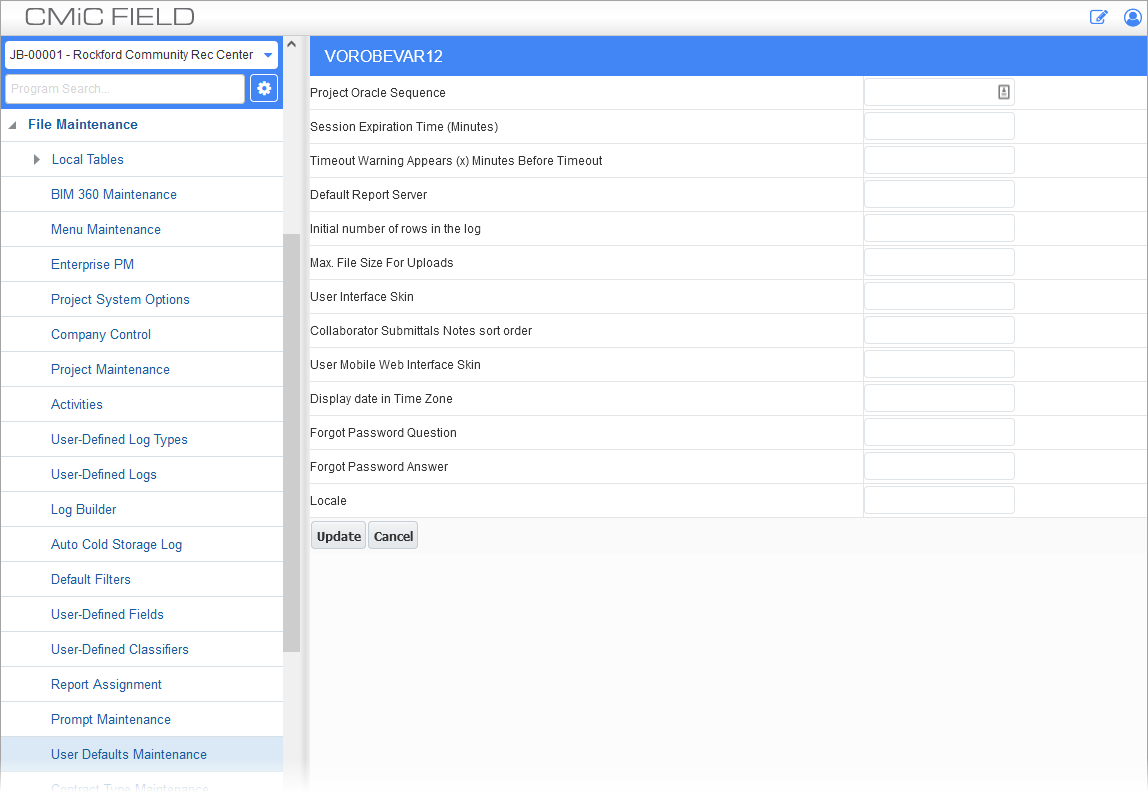This screenshot has height=793, width=1148.
Task: Expand the Local Tables tree item
Action: click(36, 159)
